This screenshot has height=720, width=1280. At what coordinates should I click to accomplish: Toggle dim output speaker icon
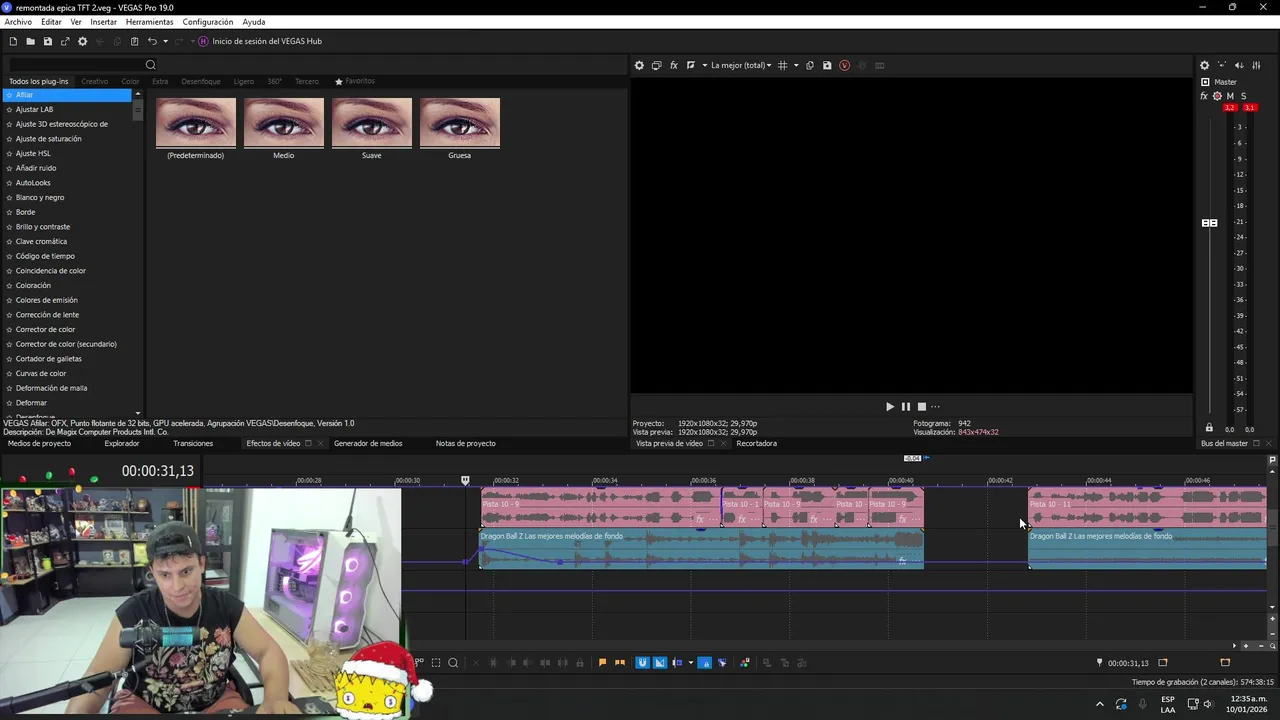click(x=1240, y=65)
